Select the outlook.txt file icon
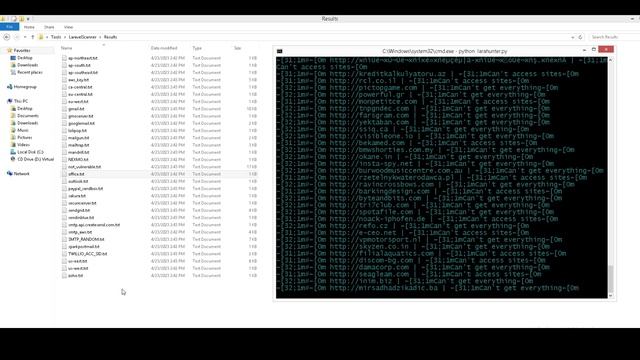Image resolution: width=640 pixels, height=360 pixels. point(64,181)
